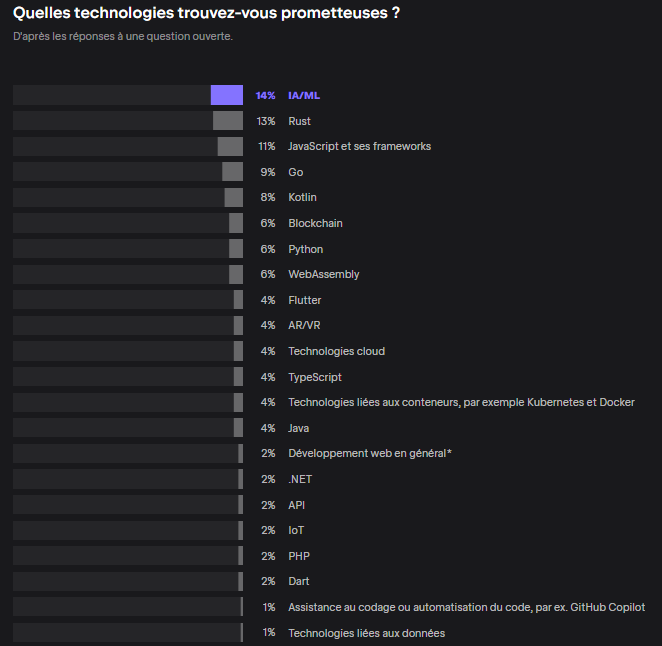Click the AR/VR label
662x646 pixels.
(304, 325)
